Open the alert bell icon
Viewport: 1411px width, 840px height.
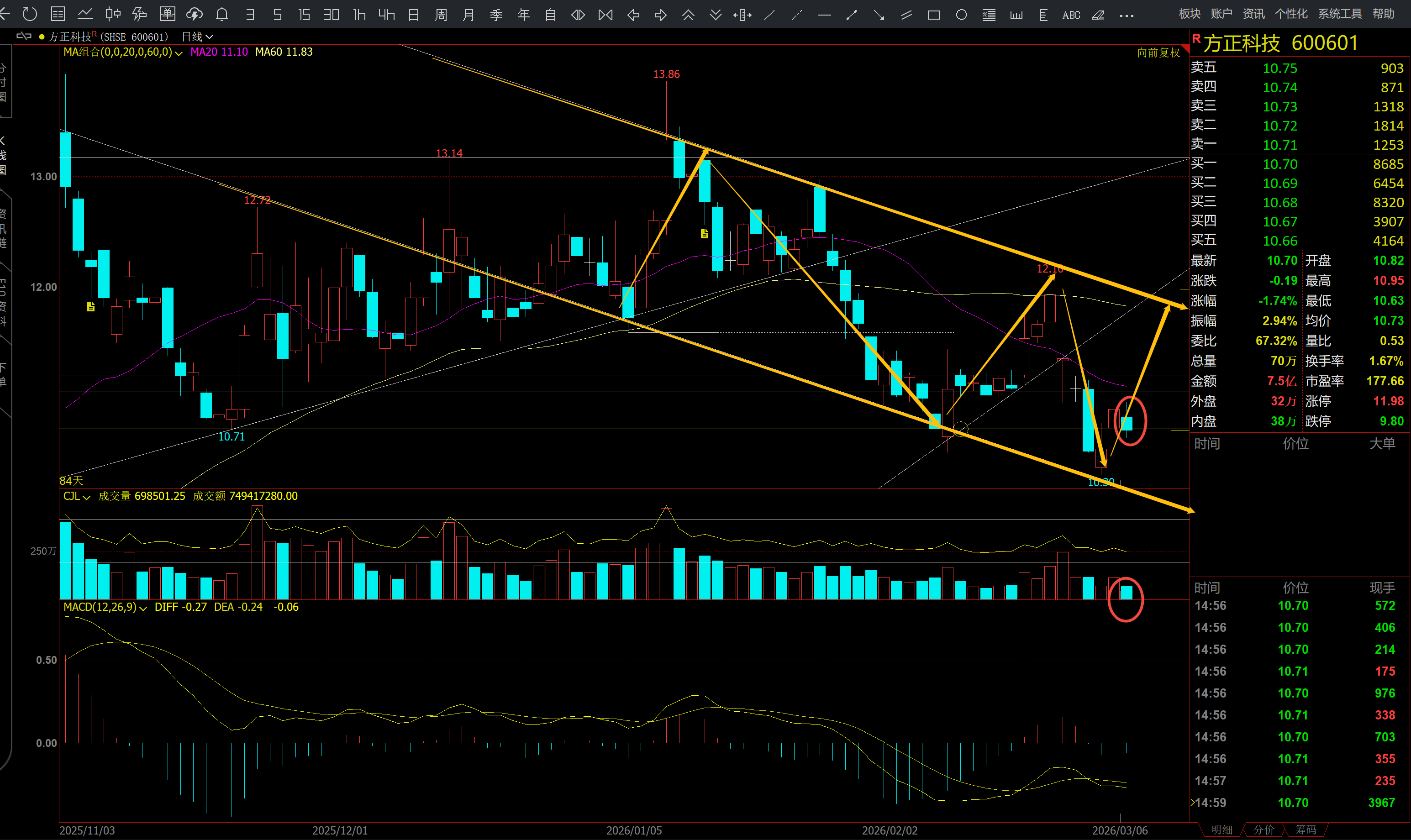pos(222,14)
